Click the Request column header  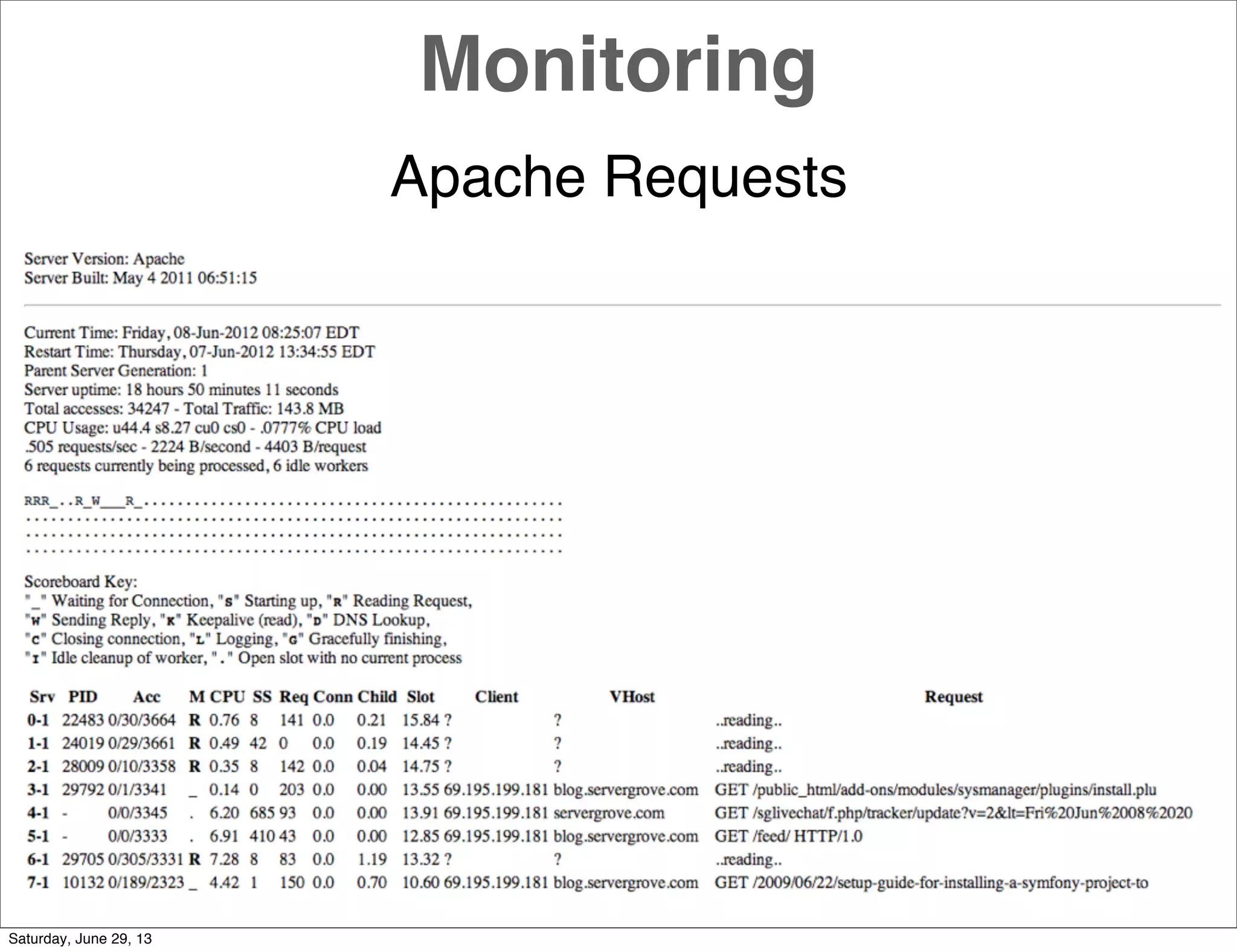tap(954, 697)
